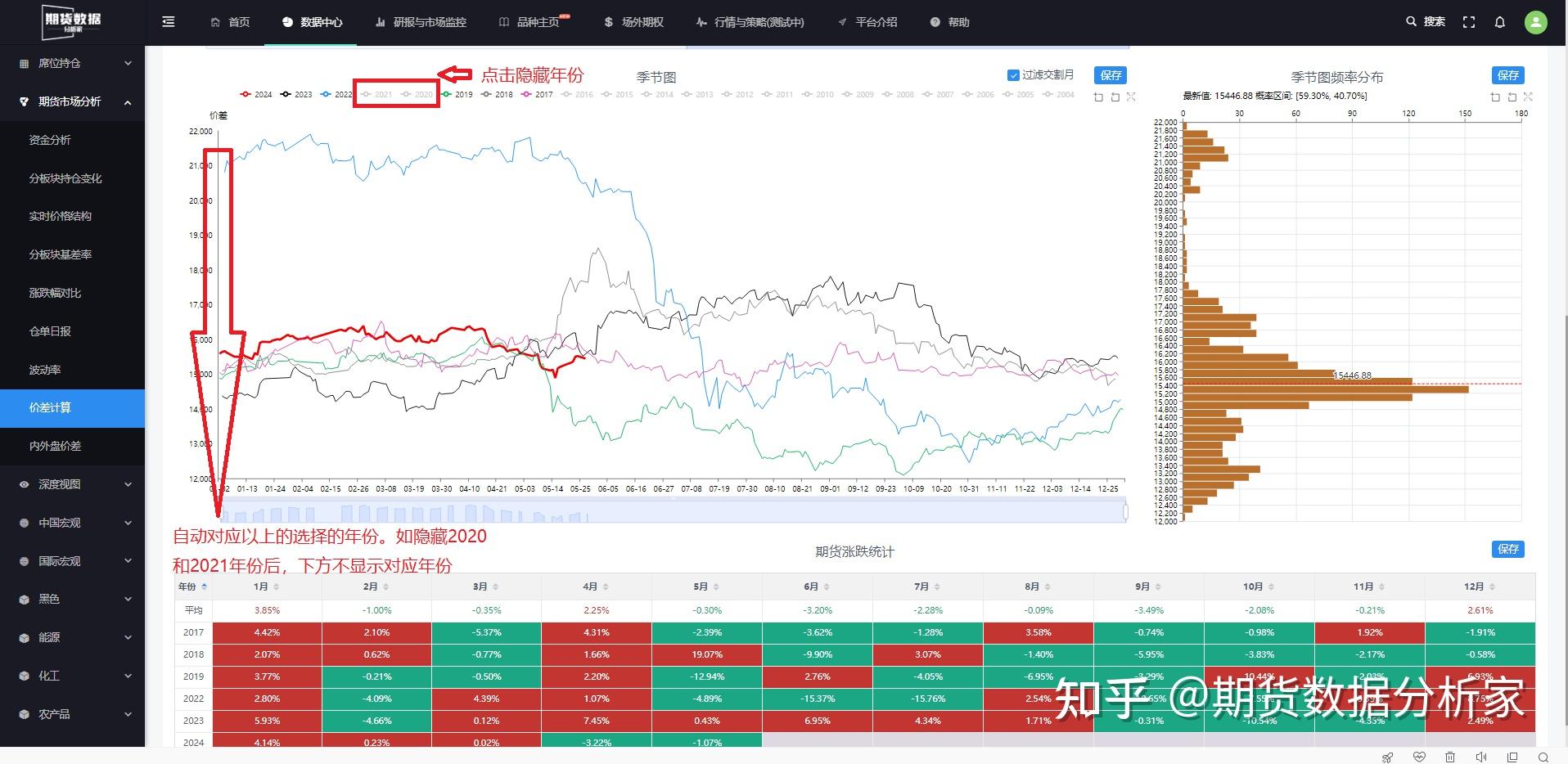This screenshot has height=764, width=1568.
Task: Expand the 中国宏观 sidebar section
Action: tap(72, 523)
